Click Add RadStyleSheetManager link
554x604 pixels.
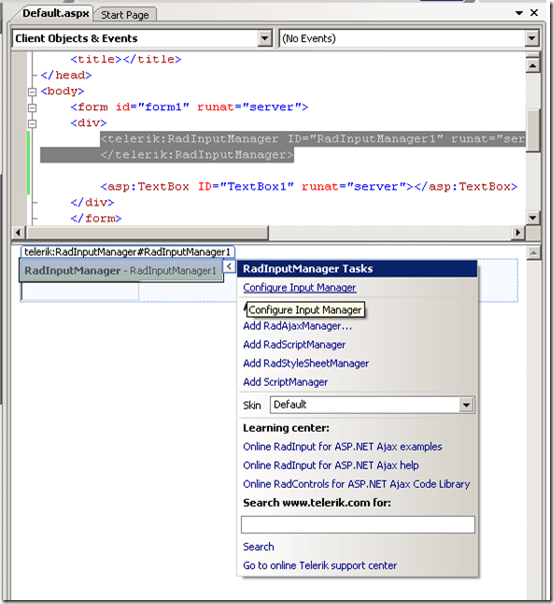coord(306,363)
